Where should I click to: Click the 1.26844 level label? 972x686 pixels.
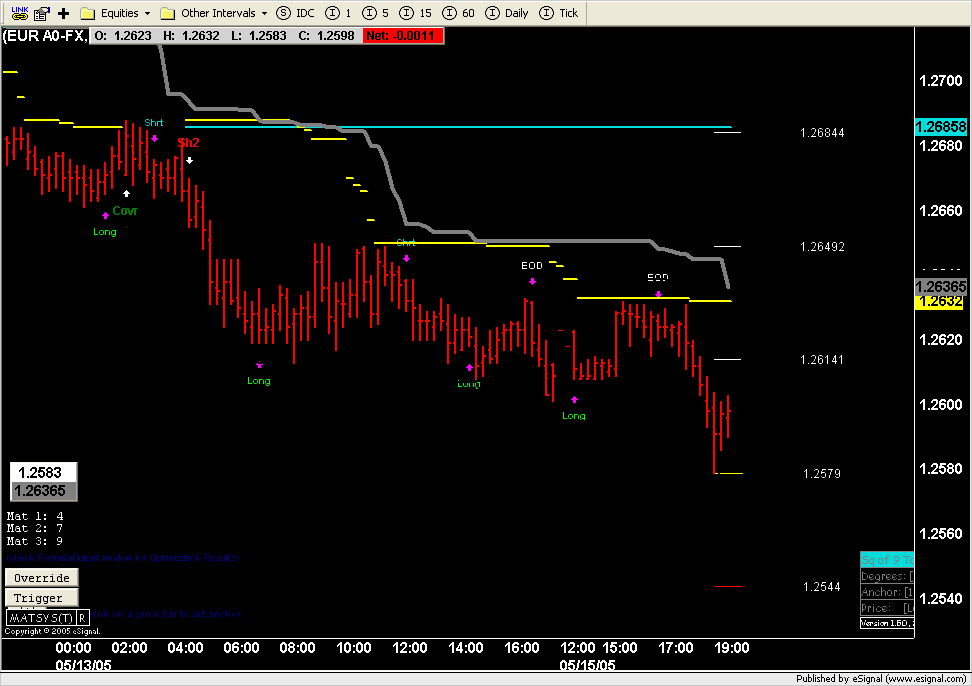822,133
